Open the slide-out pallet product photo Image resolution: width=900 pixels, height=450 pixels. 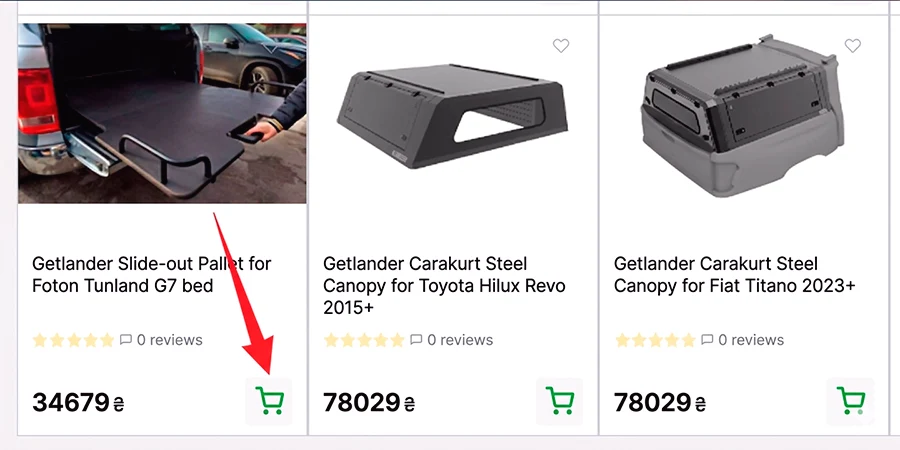[162, 113]
